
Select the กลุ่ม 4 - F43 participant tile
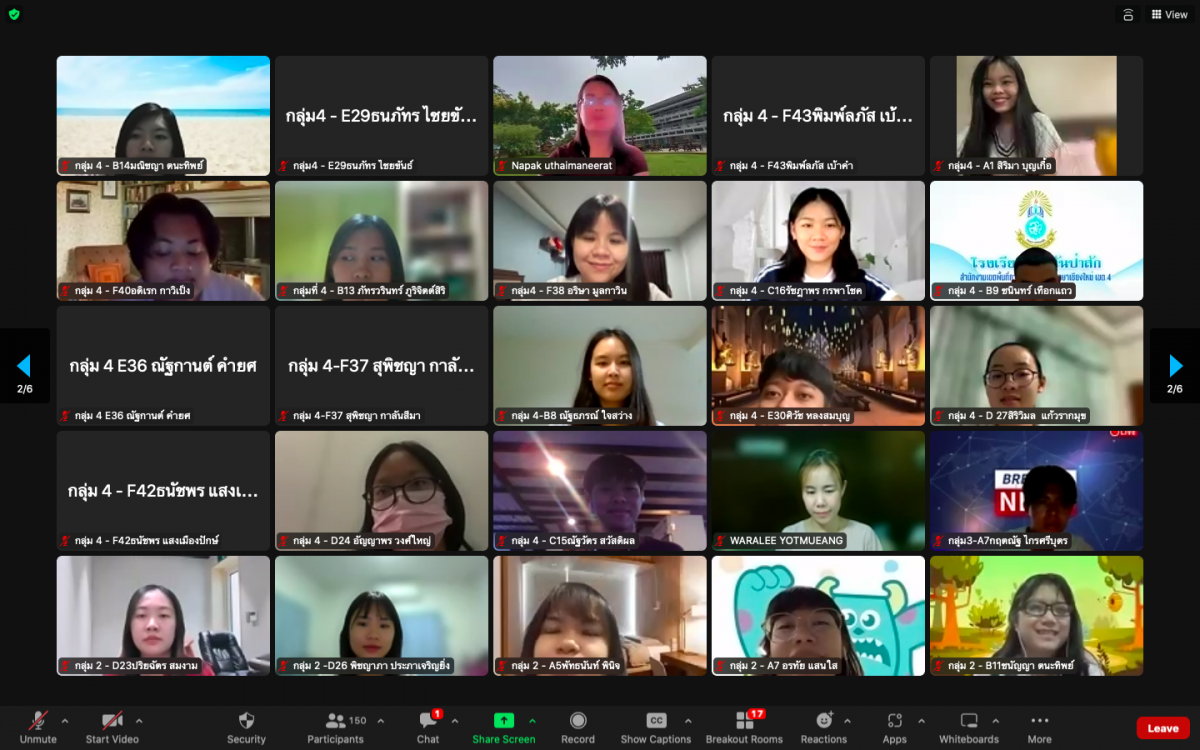[x=818, y=116]
